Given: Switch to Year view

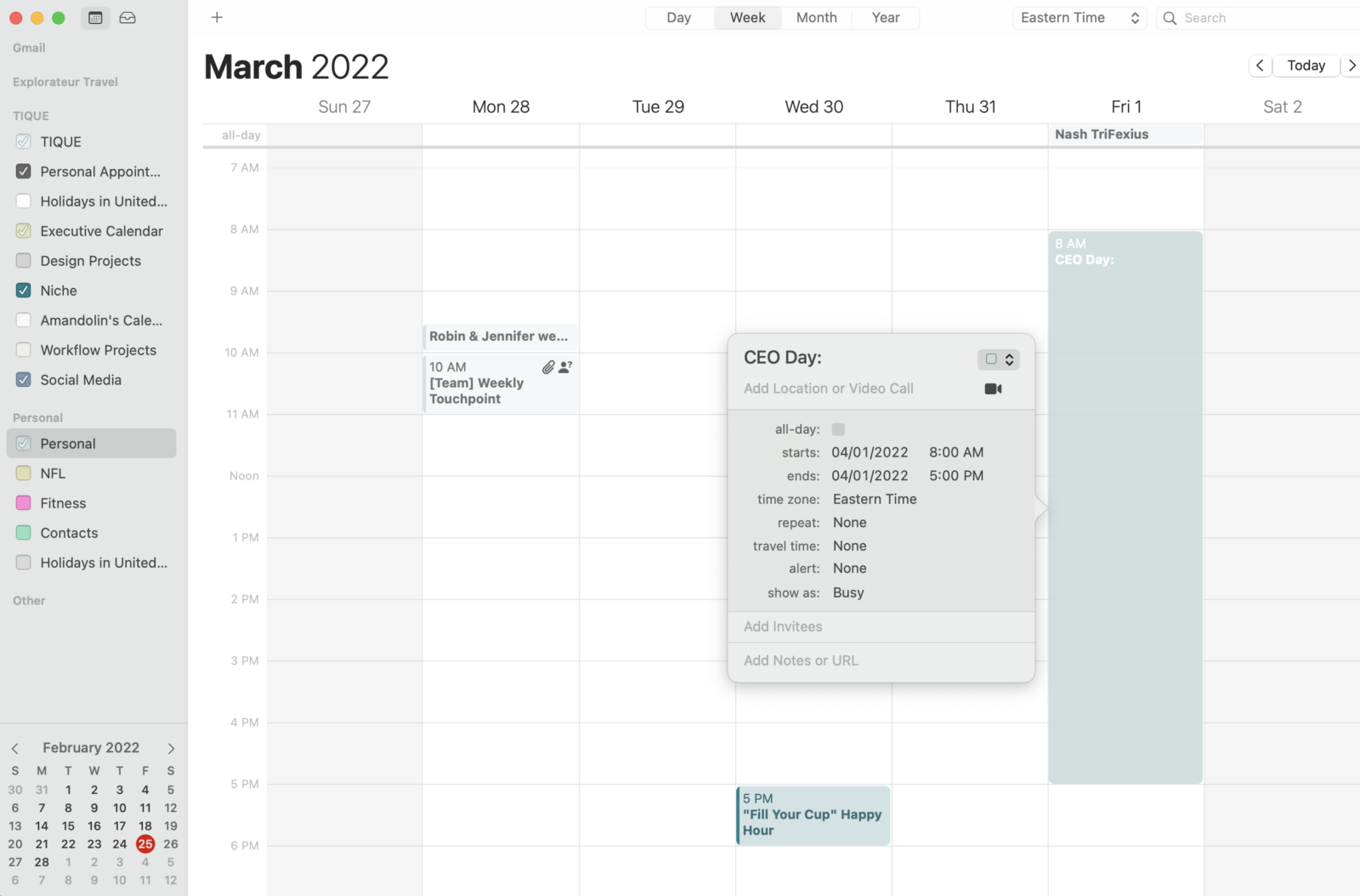Looking at the screenshot, I should 885,17.
